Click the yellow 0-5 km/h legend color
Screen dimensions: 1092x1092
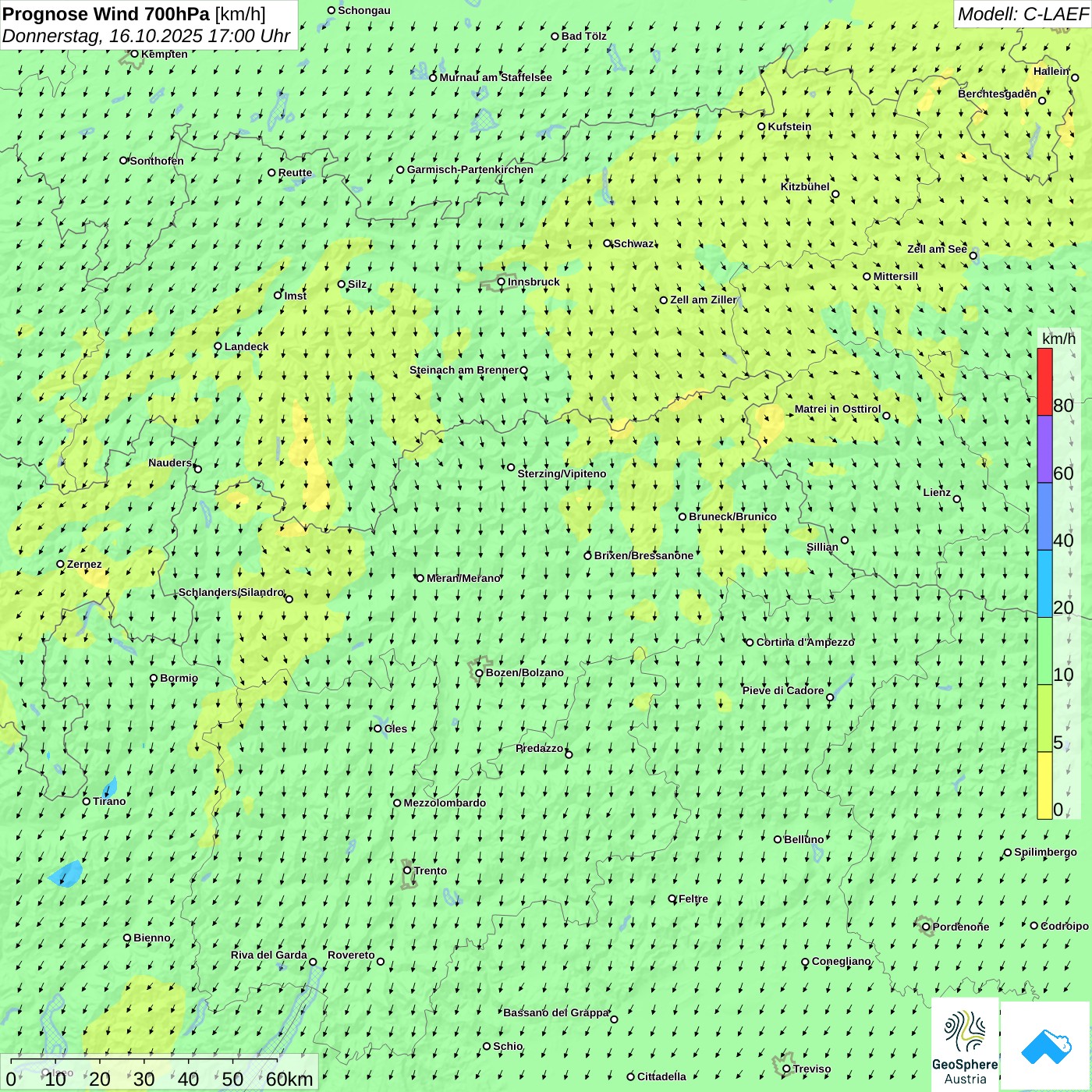1044,785
